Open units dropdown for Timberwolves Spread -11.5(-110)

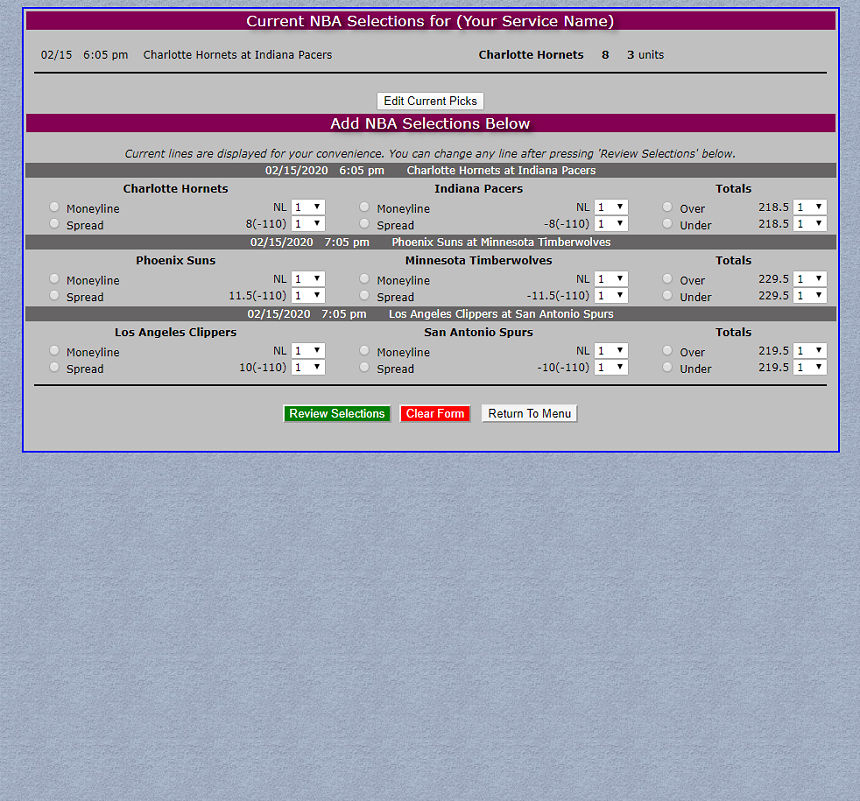click(x=611, y=296)
